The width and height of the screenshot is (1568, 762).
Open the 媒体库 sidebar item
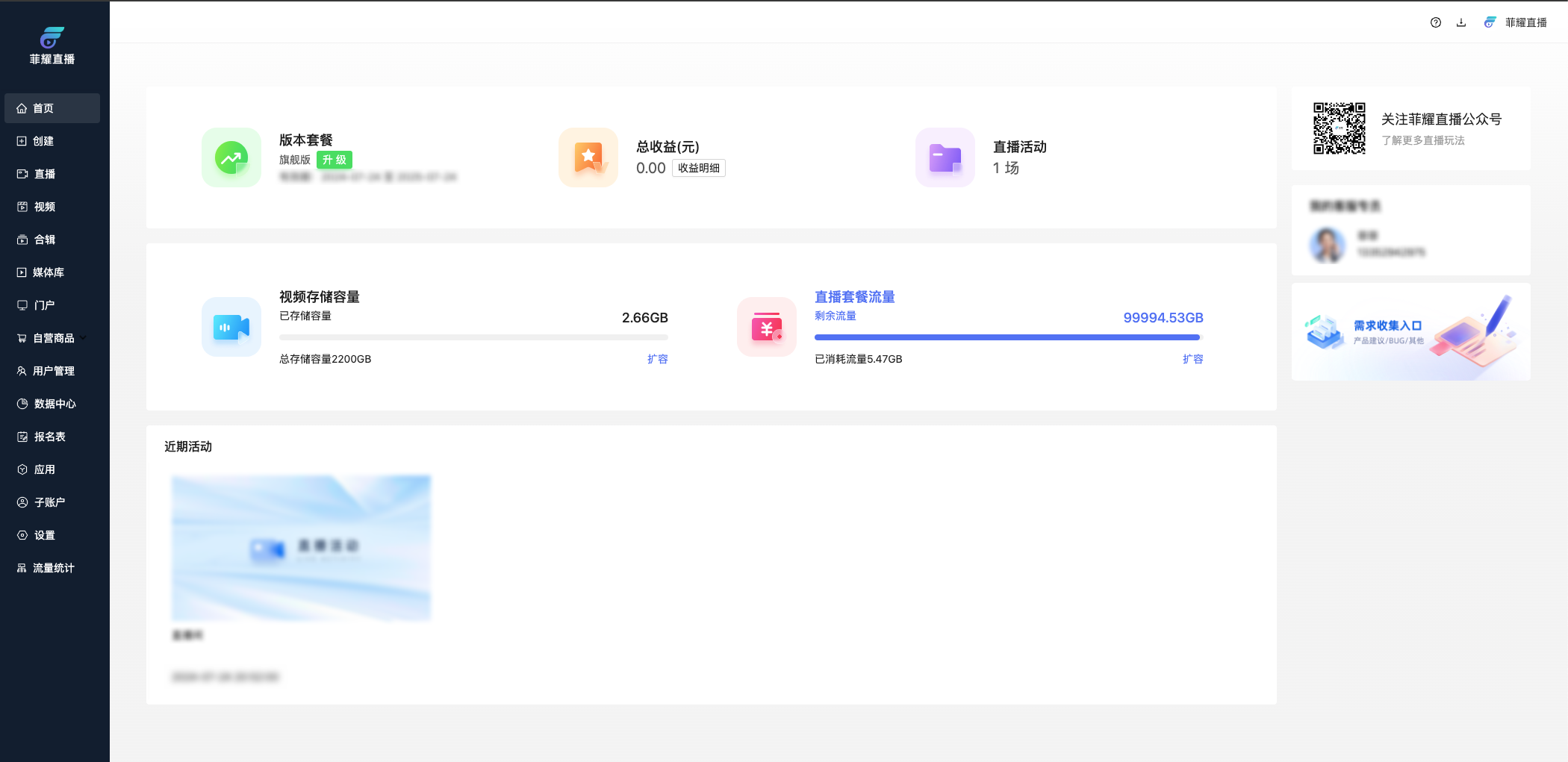pos(49,272)
